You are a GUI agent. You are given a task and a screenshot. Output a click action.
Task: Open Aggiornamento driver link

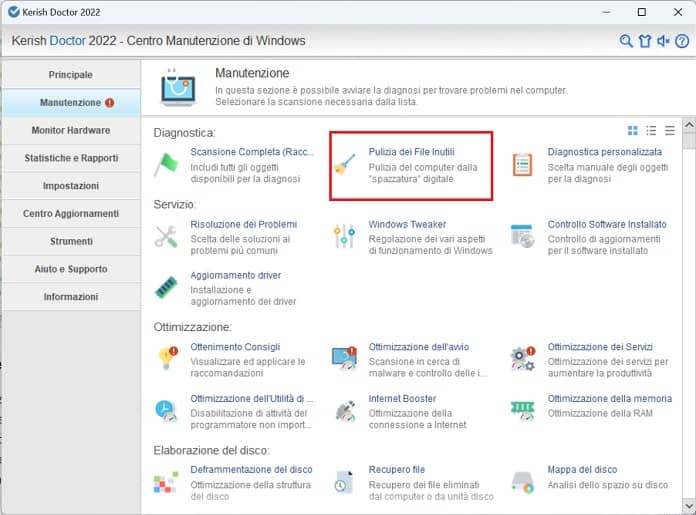pyautogui.click(x=236, y=275)
